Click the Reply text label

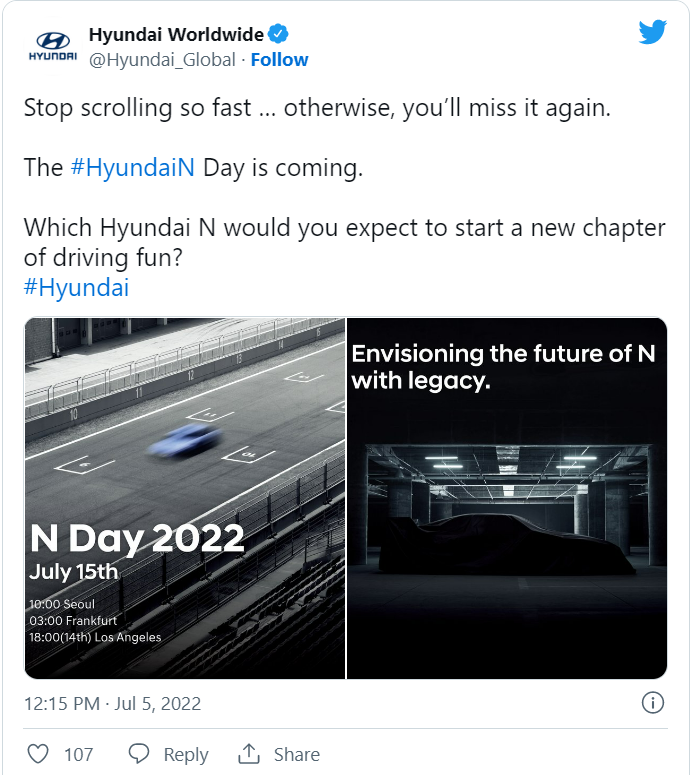coord(186,755)
